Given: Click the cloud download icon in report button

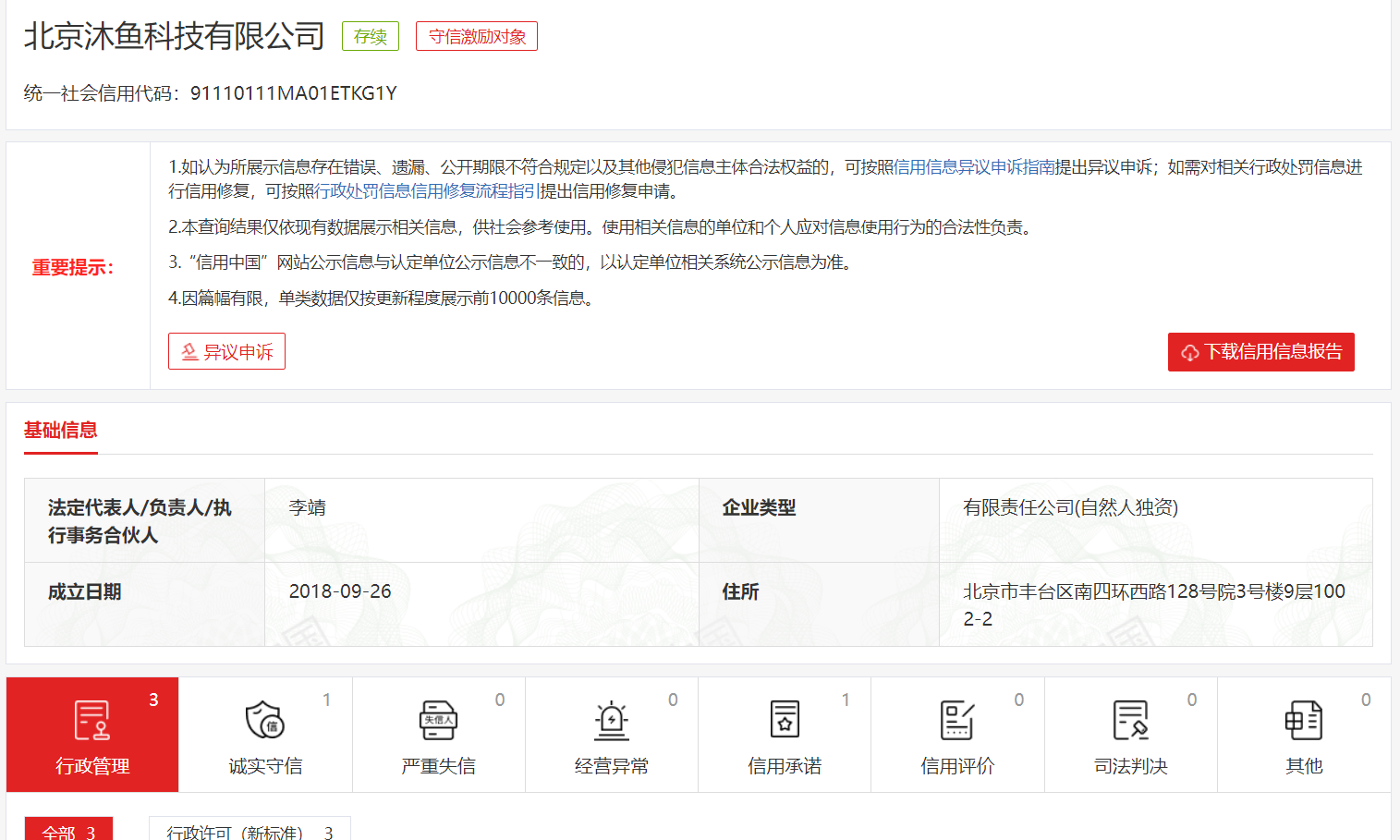Looking at the screenshot, I should [1189, 353].
